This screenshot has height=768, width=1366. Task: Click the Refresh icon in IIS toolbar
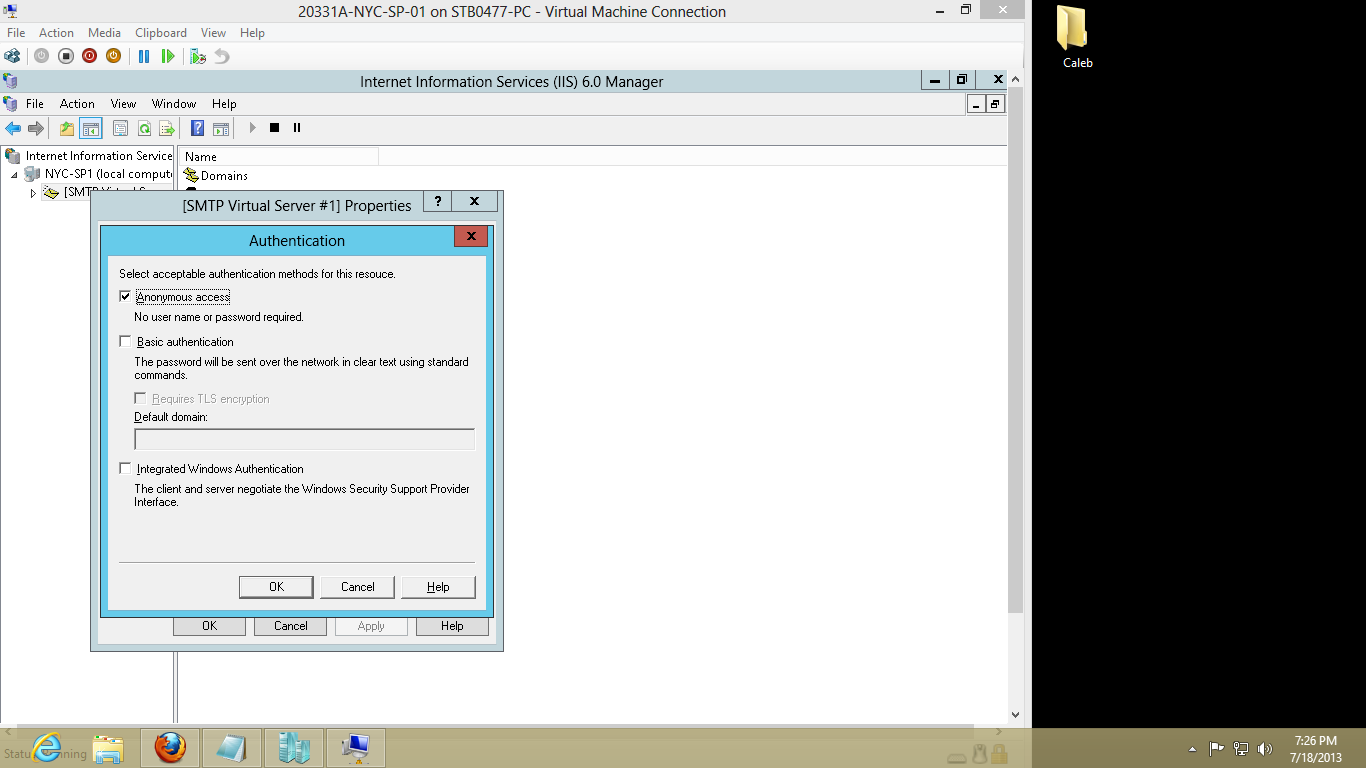click(144, 128)
